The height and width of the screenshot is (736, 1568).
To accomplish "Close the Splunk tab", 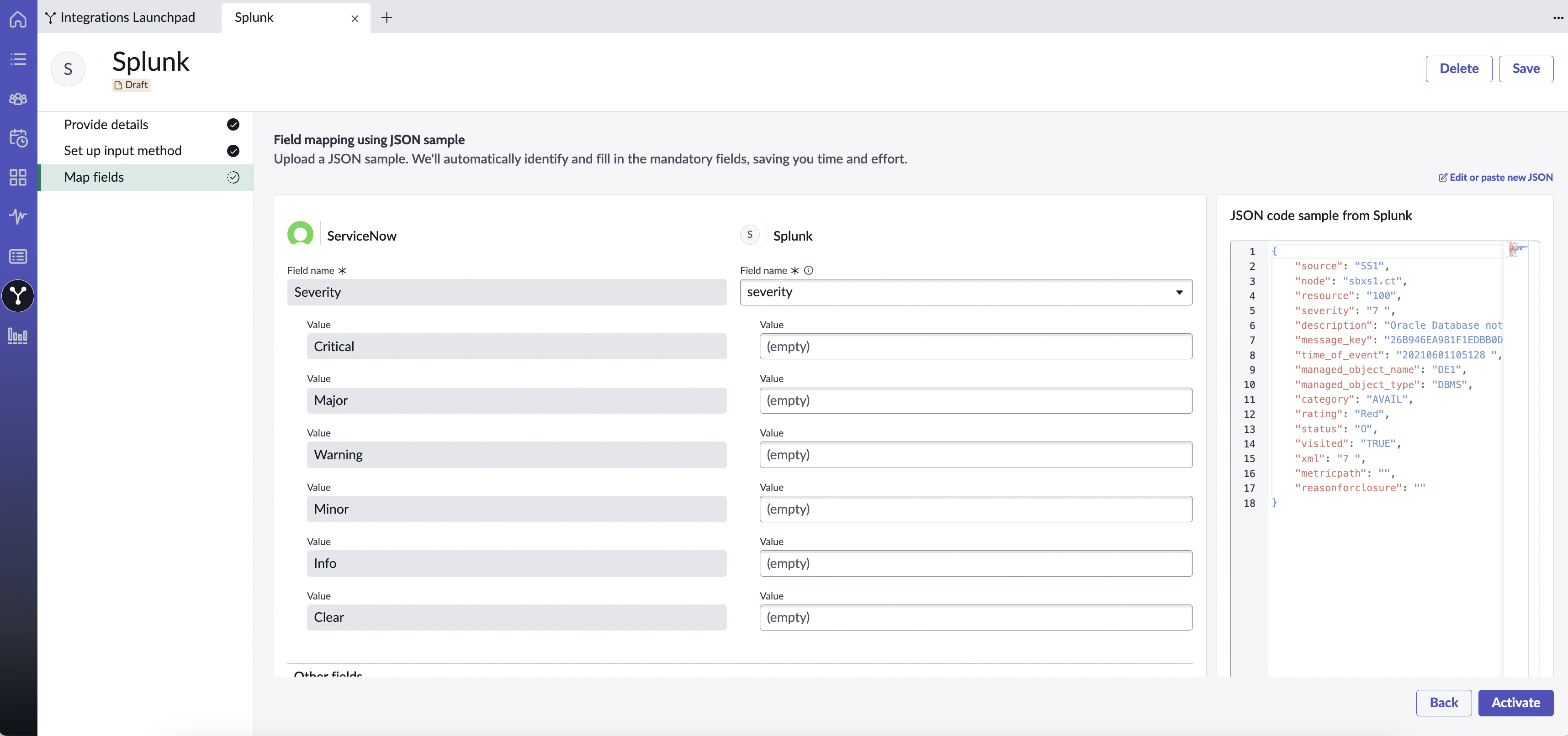I will 355,18.
